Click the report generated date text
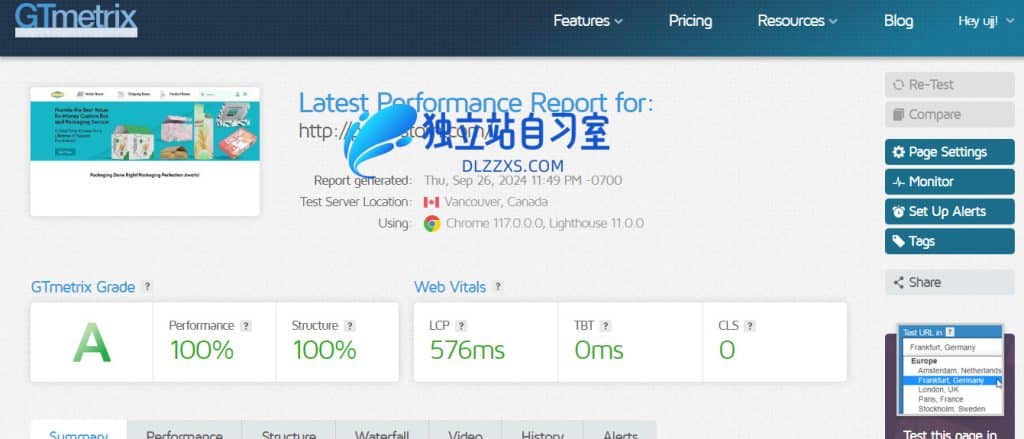The height and width of the screenshot is (439, 1024). click(523, 180)
